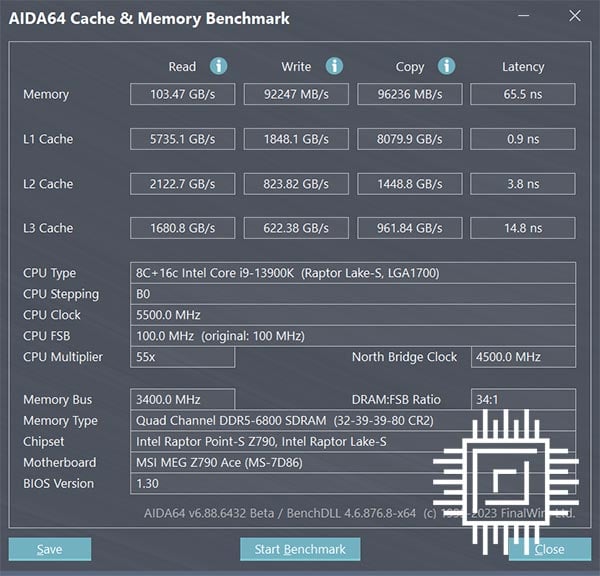Image resolution: width=600 pixels, height=576 pixels.
Task: Click the CPU Stepping field B0
Action: [353, 294]
